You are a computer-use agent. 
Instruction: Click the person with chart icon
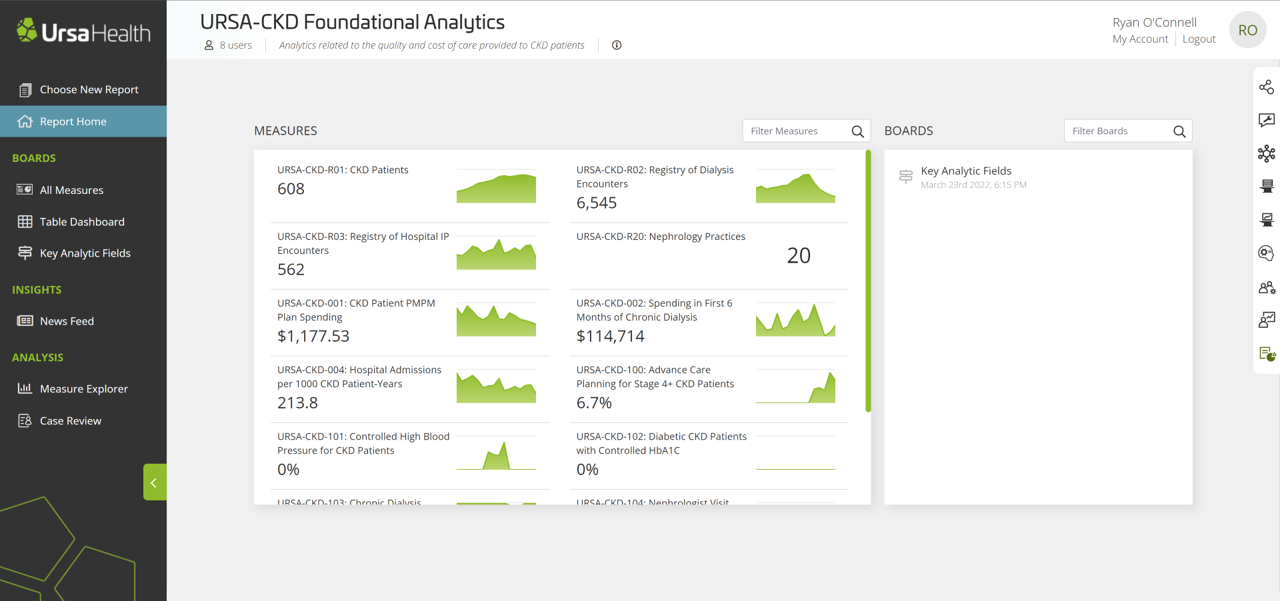tap(1267, 320)
